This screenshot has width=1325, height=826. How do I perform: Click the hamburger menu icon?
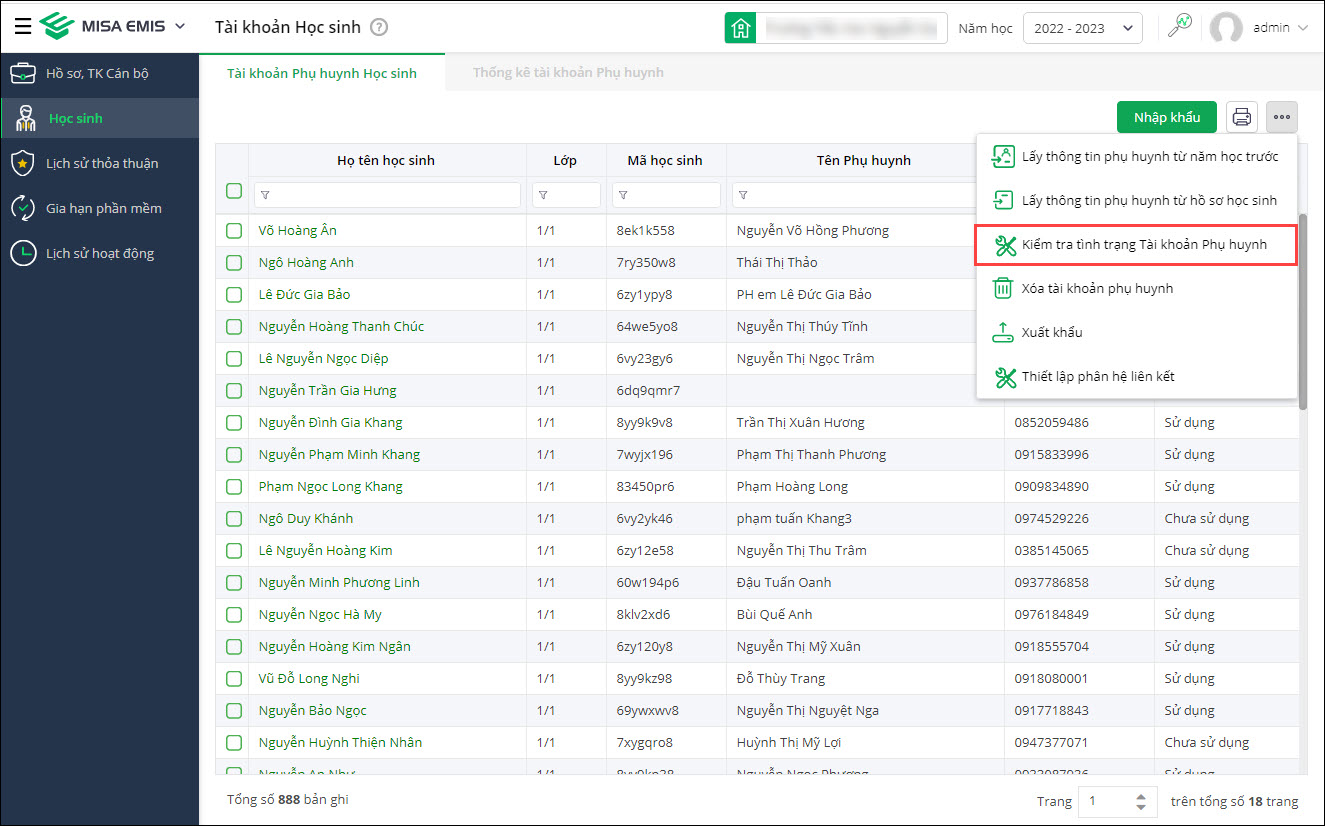[x=22, y=27]
